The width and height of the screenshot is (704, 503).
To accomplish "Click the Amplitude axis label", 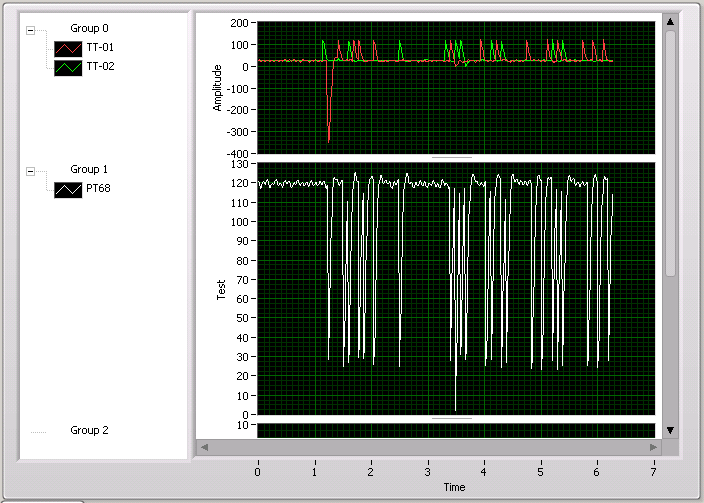I will [x=218, y=86].
